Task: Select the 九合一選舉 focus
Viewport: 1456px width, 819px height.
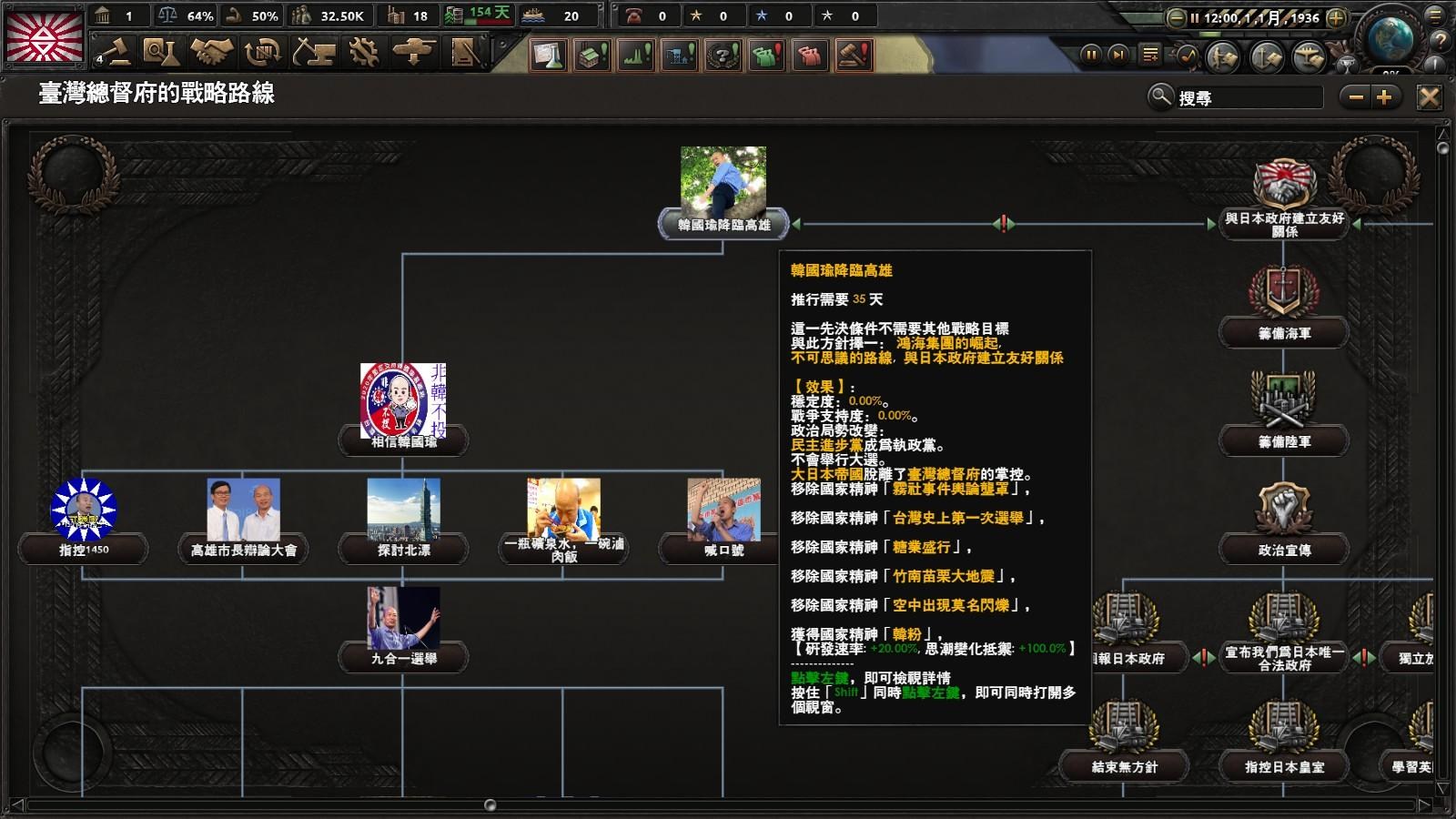Action: click(403, 630)
